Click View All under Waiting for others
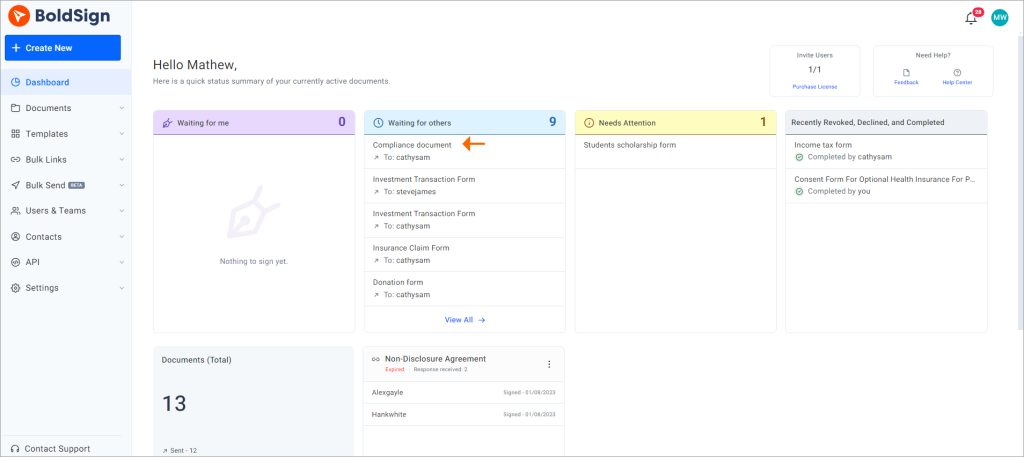Viewport: 1024px width, 457px height. 464,320
